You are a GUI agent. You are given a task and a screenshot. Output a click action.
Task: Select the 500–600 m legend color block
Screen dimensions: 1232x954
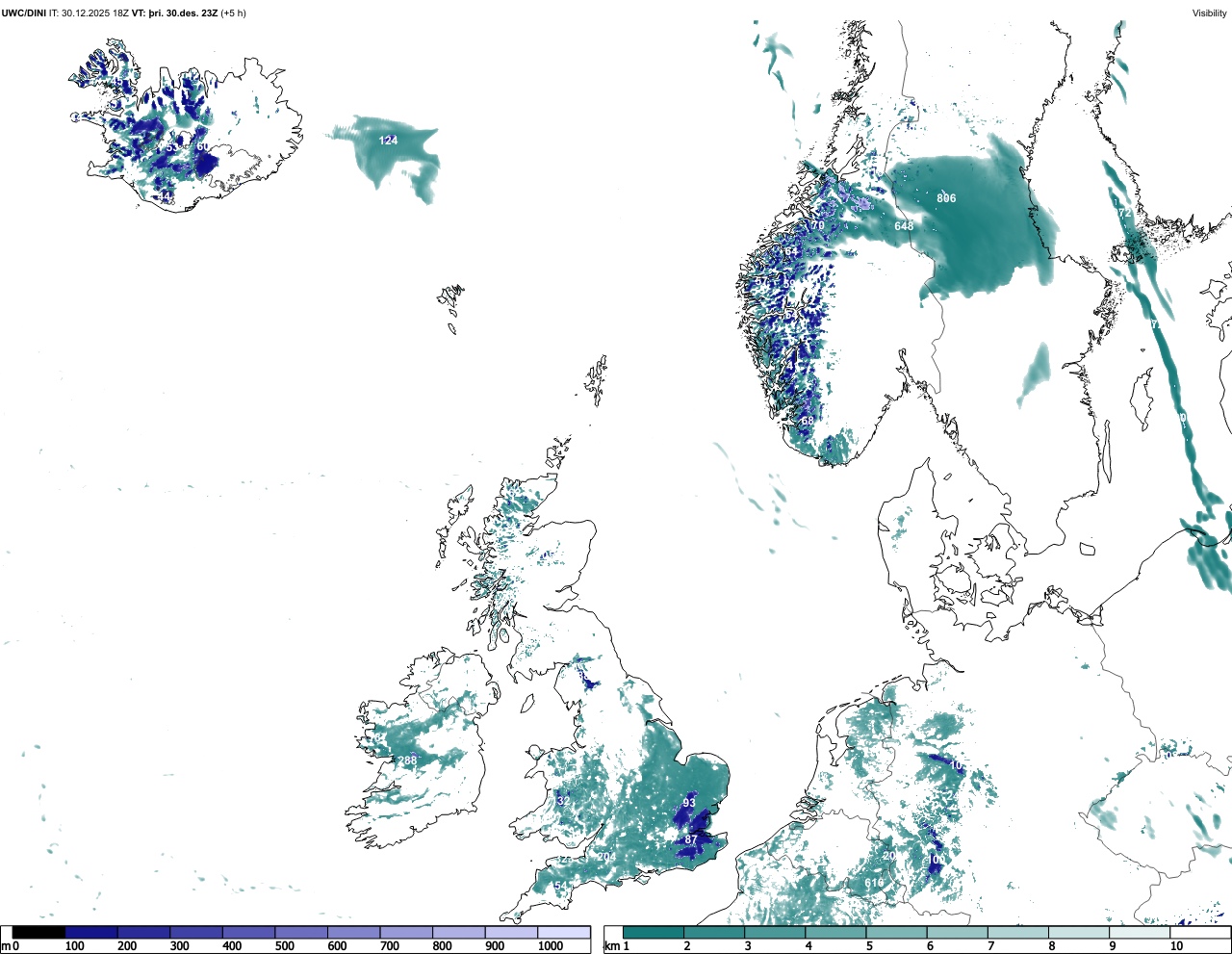301,932
